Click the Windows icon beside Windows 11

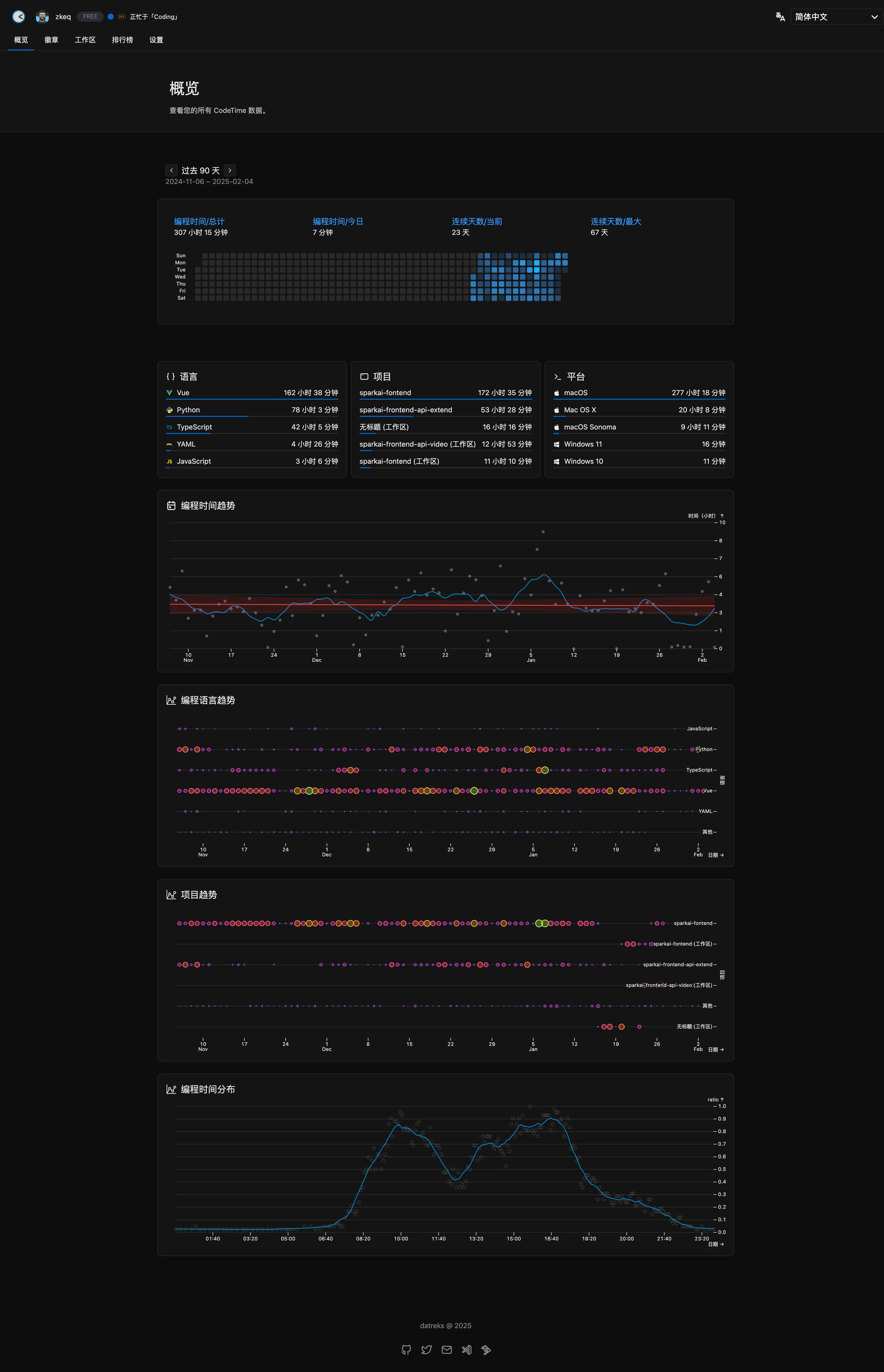point(556,445)
